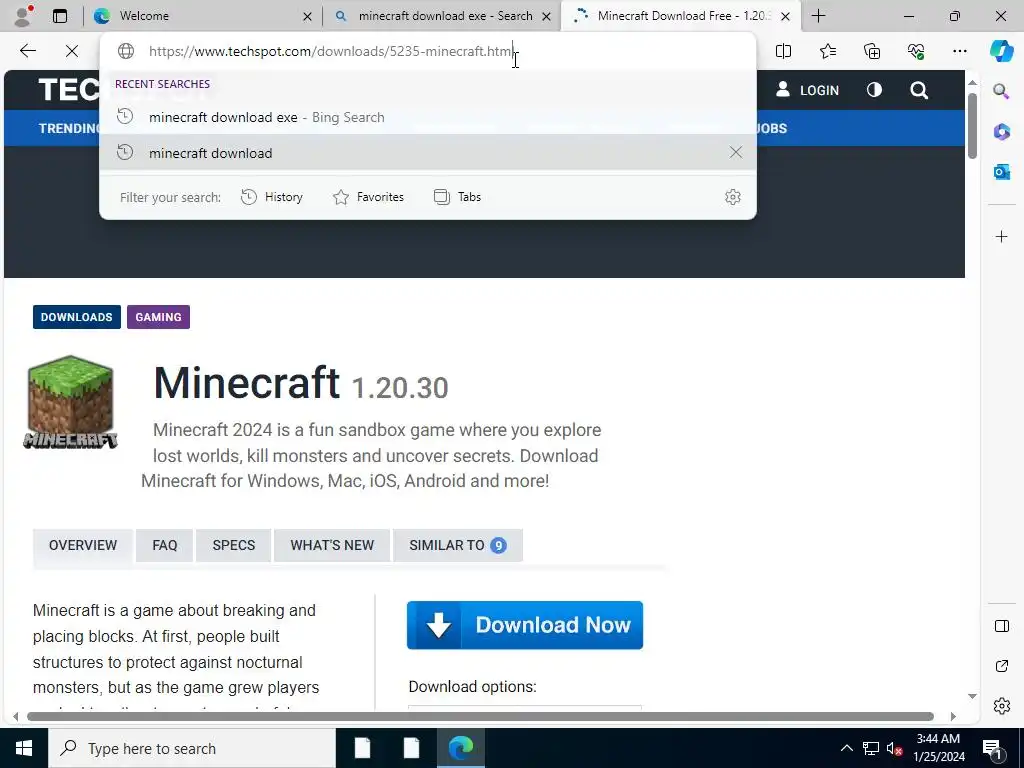Show hidden system tray icons
The width and height of the screenshot is (1024, 768).
[846, 748]
